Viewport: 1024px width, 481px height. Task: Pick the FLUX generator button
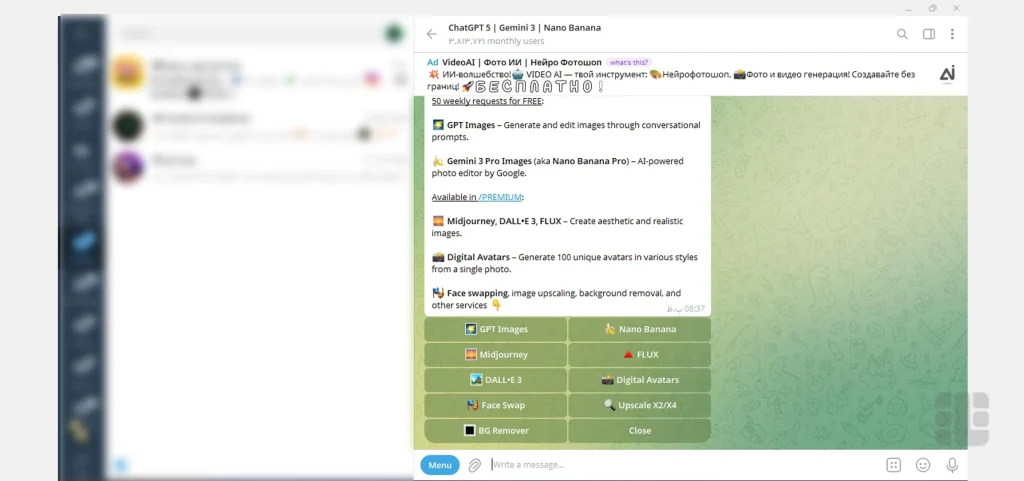[x=639, y=354]
